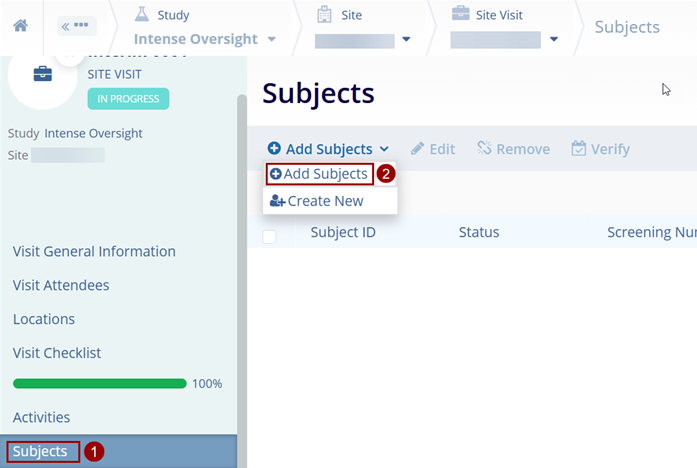Screen dimensions: 697x468
Task: Sort by the Subject ID column header
Action: point(343,233)
